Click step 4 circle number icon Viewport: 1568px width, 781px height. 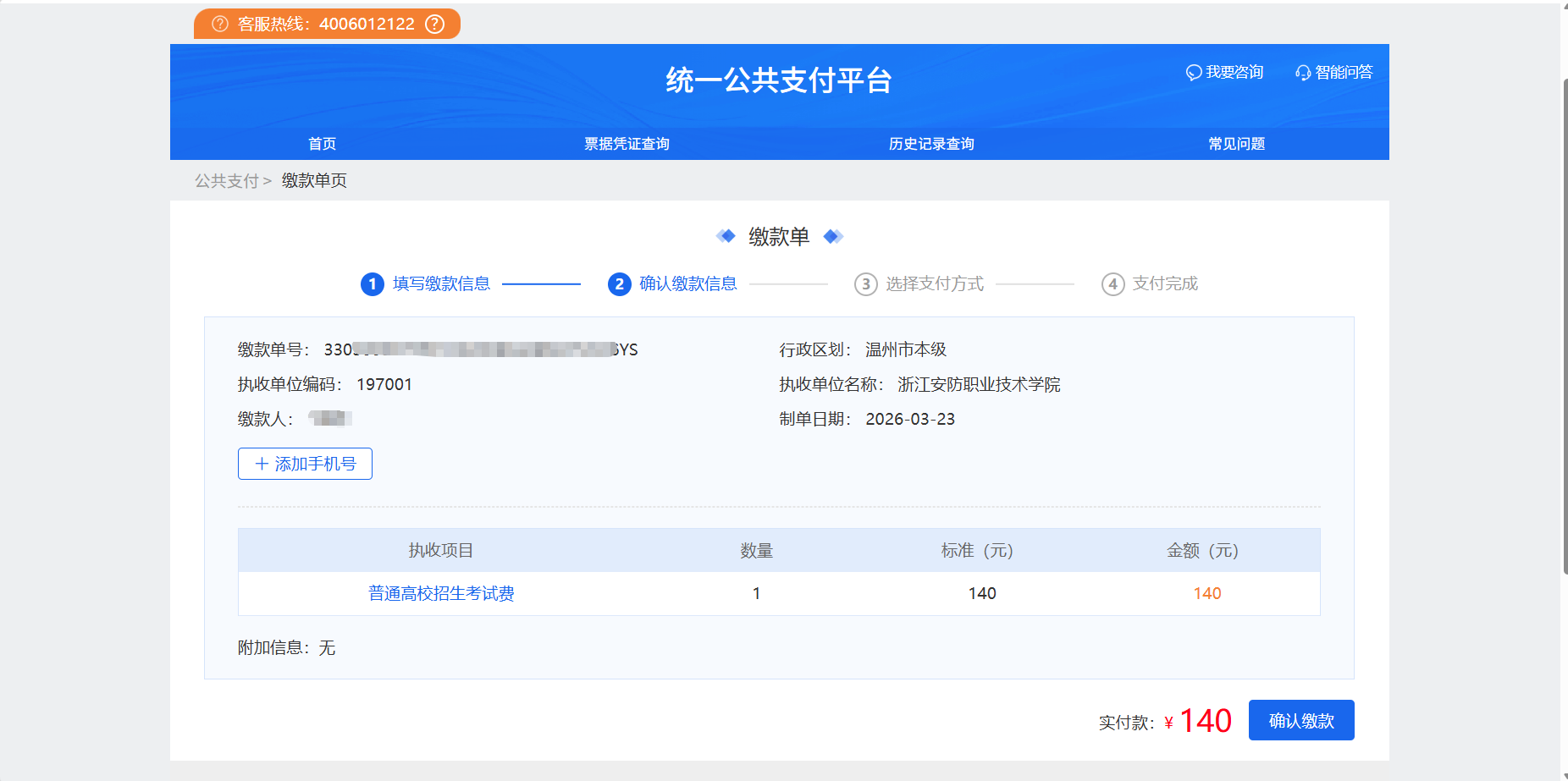(x=1113, y=284)
